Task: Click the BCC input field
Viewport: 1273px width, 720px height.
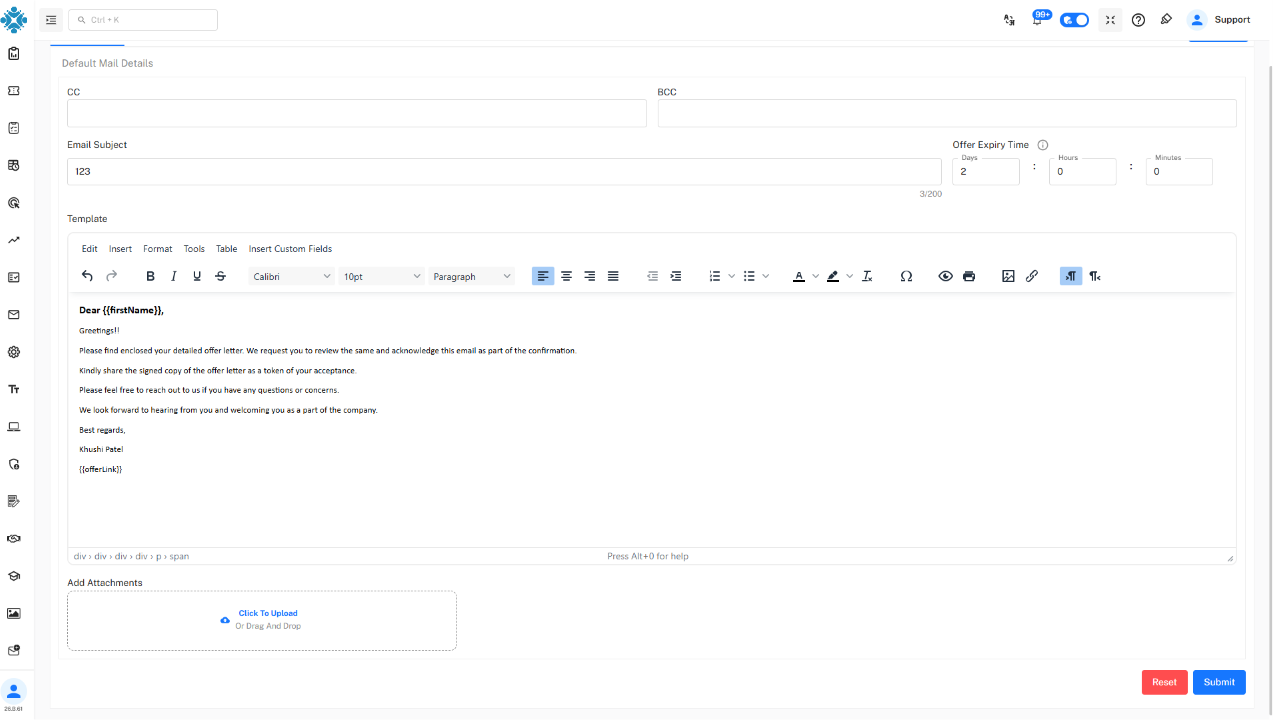Action: [x=947, y=113]
